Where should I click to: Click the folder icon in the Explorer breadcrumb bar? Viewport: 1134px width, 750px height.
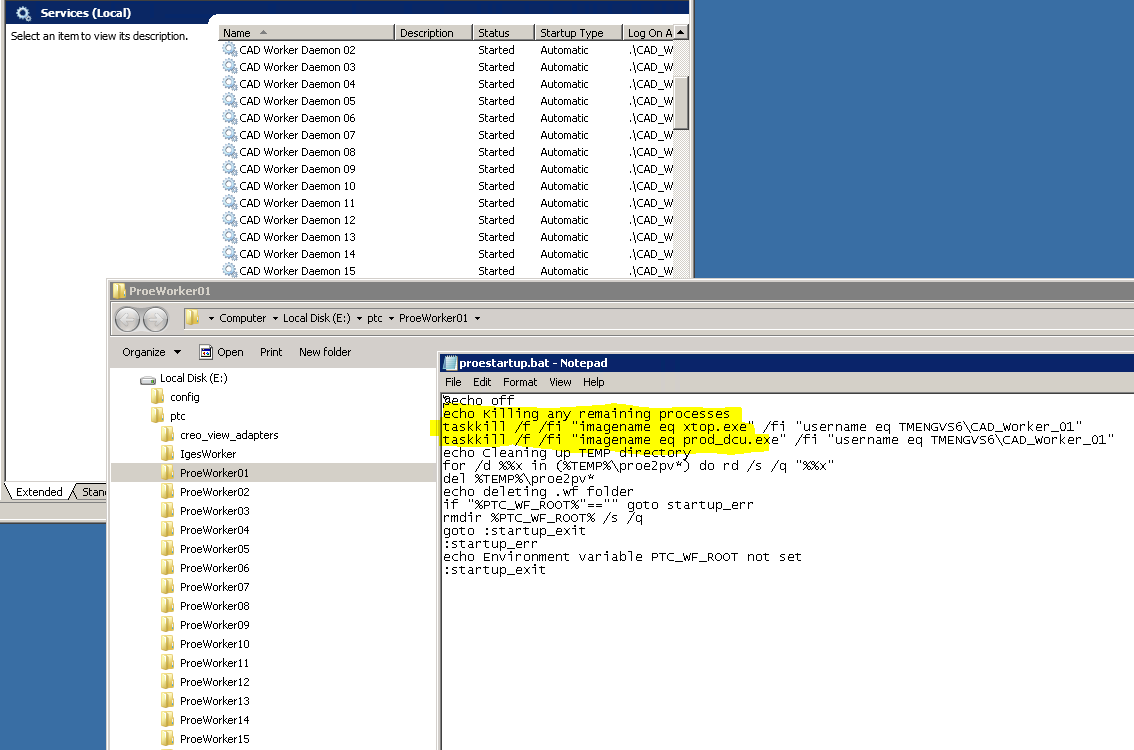[x=191, y=317]
